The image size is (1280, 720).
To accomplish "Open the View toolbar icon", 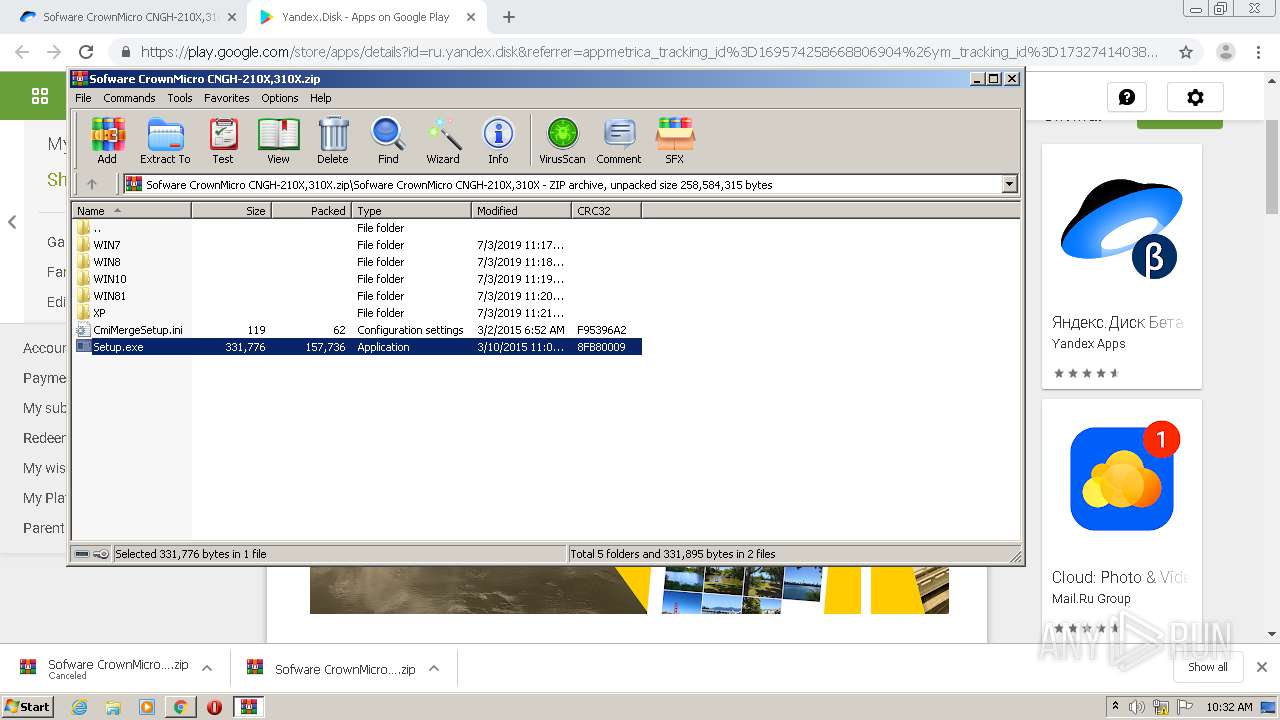I will 278,140.
